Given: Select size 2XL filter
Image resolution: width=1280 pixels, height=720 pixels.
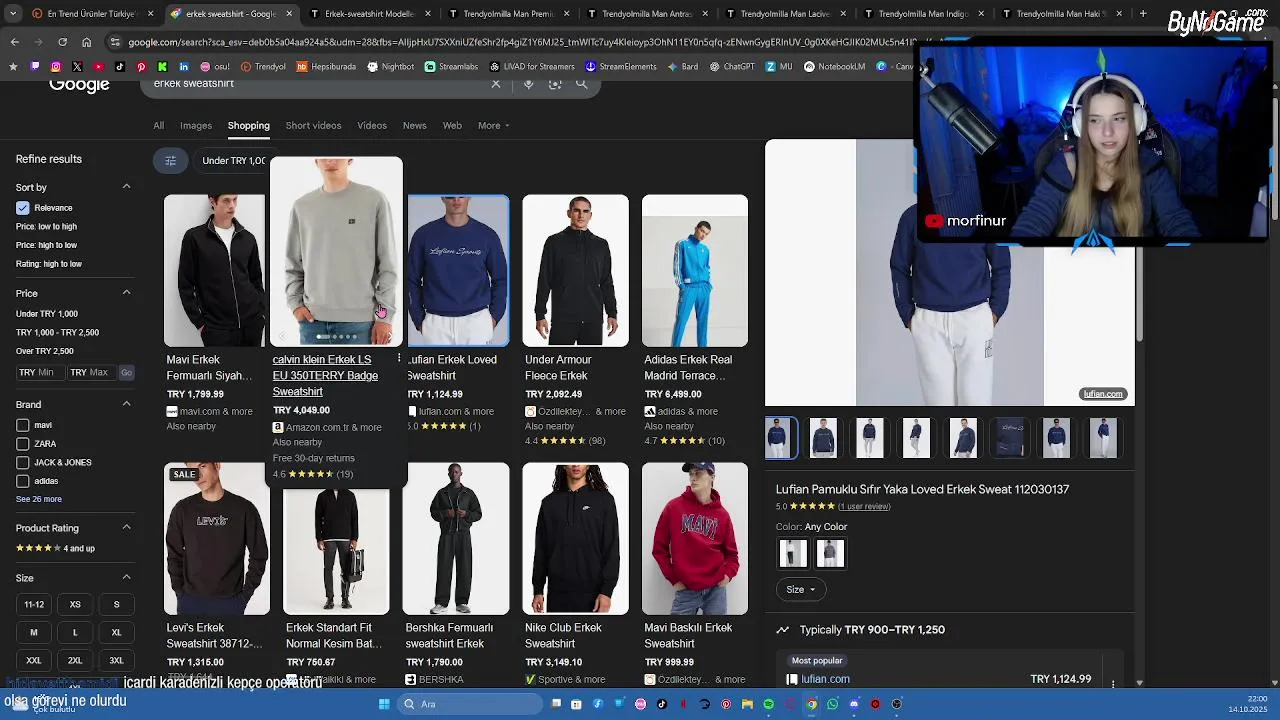Looking at the screenshot, I should (75, 660).
